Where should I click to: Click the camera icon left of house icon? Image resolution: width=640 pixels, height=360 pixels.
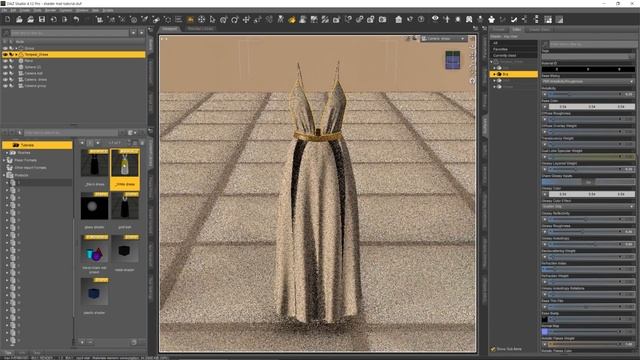[x=382, y=19]
